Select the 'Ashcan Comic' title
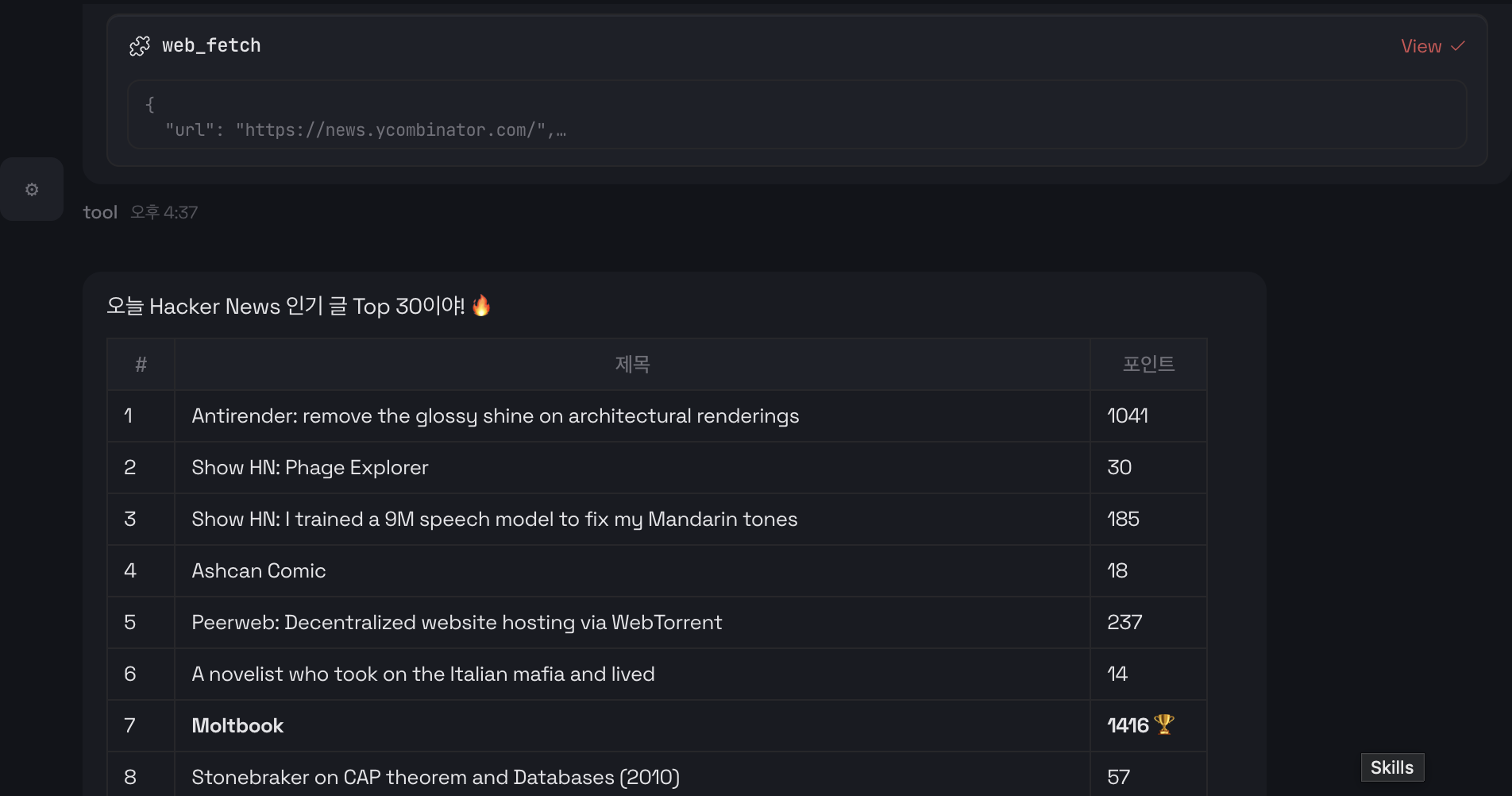This screenshot has width=1512, height=796. click(x=259, y=570)
